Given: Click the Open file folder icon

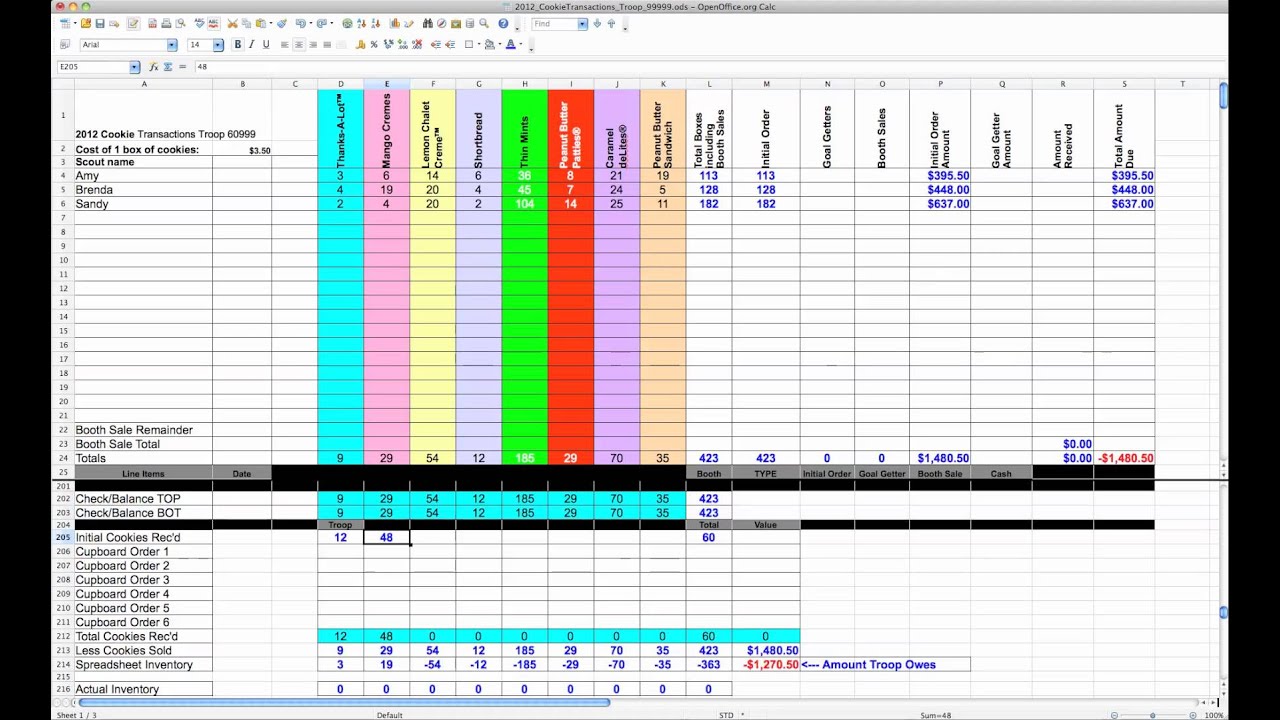Looking at the screenshot, I should pos(87,23).
